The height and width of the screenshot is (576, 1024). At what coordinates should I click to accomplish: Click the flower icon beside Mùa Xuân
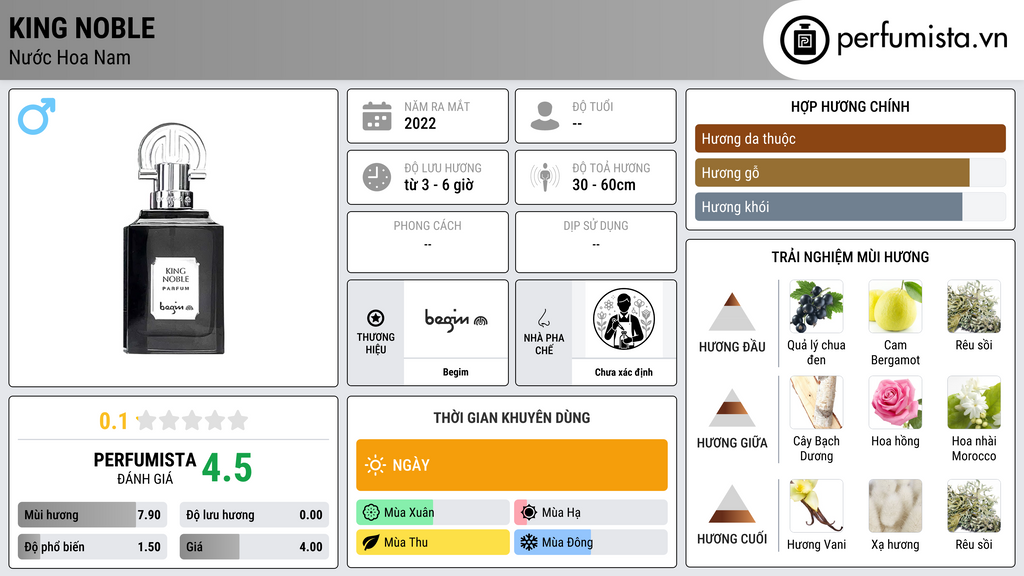click(x=371, y=513)
